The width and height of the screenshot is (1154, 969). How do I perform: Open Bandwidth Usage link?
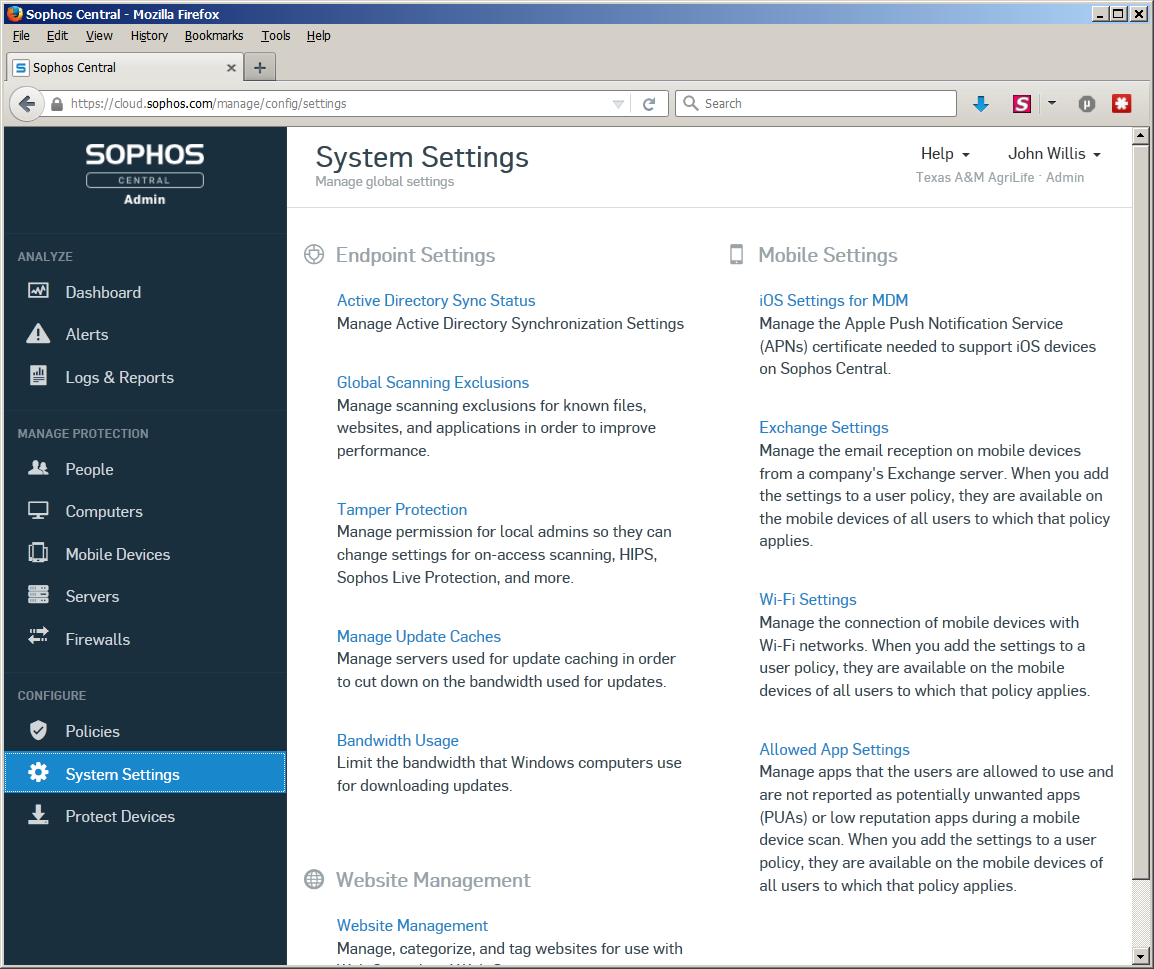(397, 740)
